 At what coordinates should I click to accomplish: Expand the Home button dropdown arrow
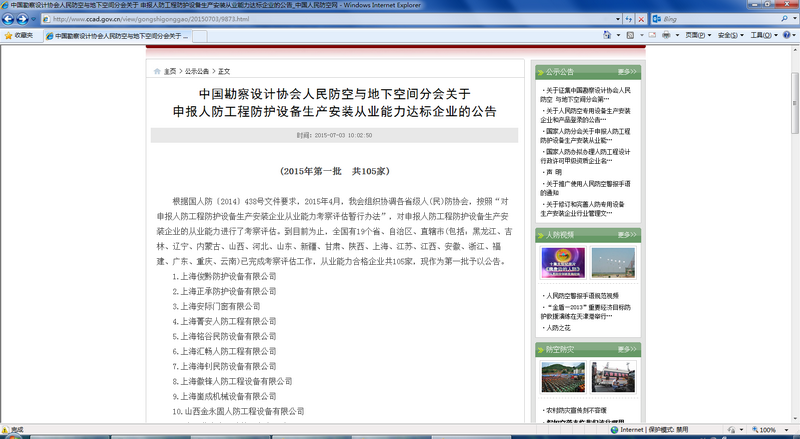[618, 35]
